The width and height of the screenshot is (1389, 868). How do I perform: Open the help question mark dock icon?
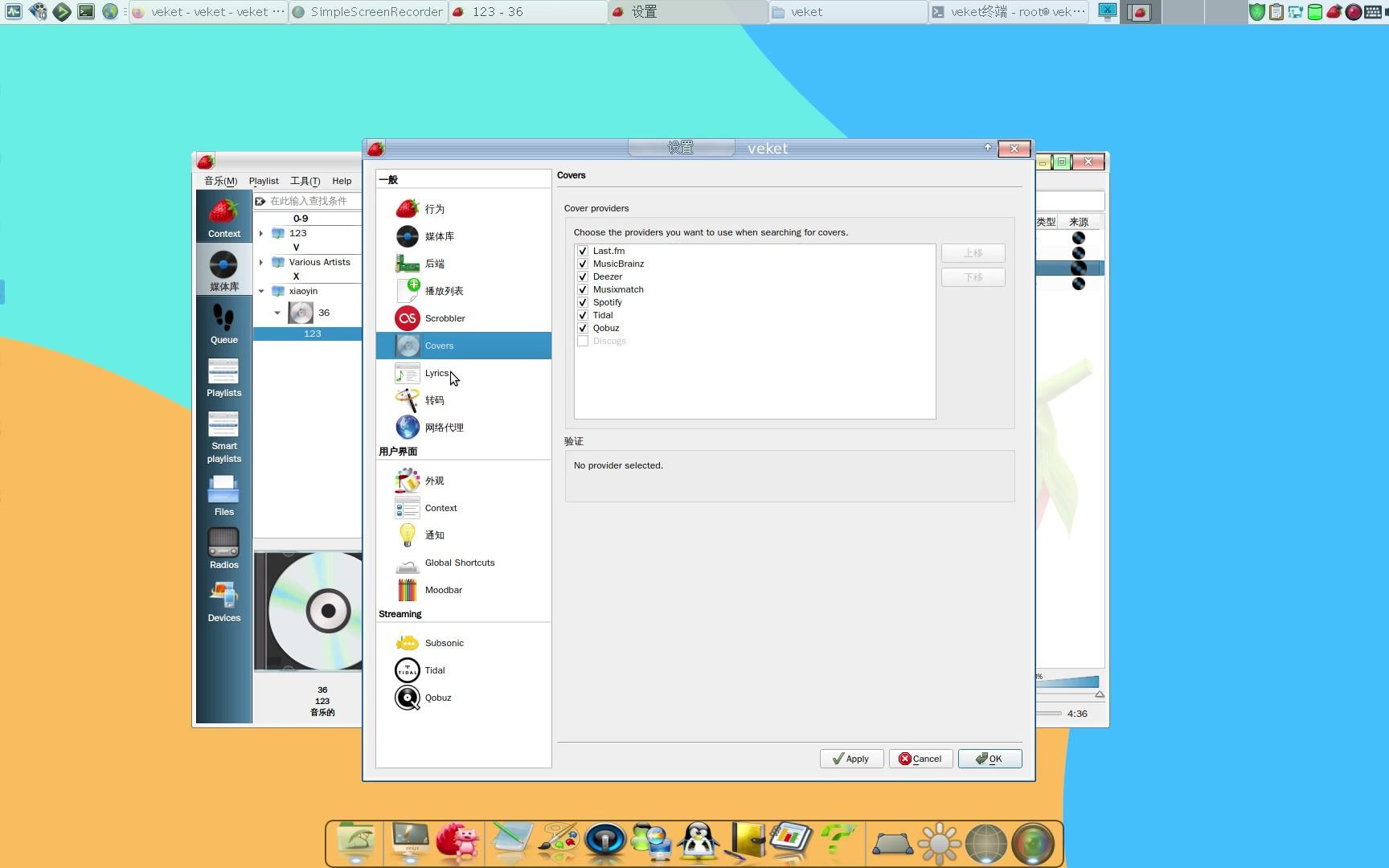(x=838, y=841)
